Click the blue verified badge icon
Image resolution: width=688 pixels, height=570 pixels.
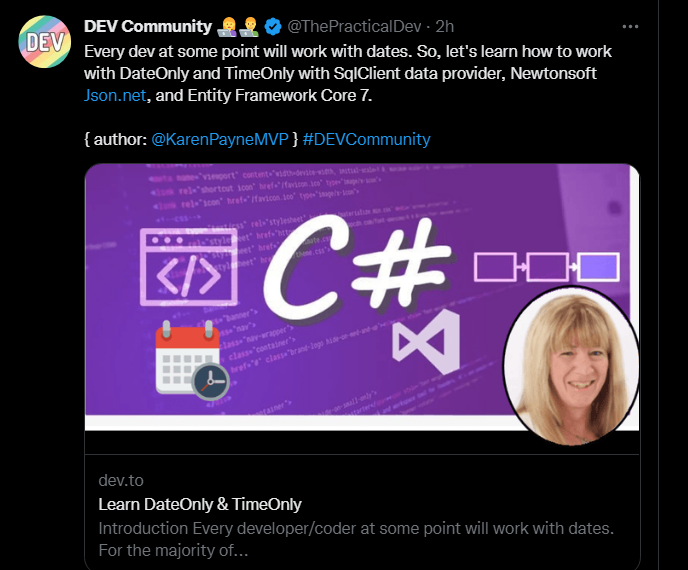273,27
